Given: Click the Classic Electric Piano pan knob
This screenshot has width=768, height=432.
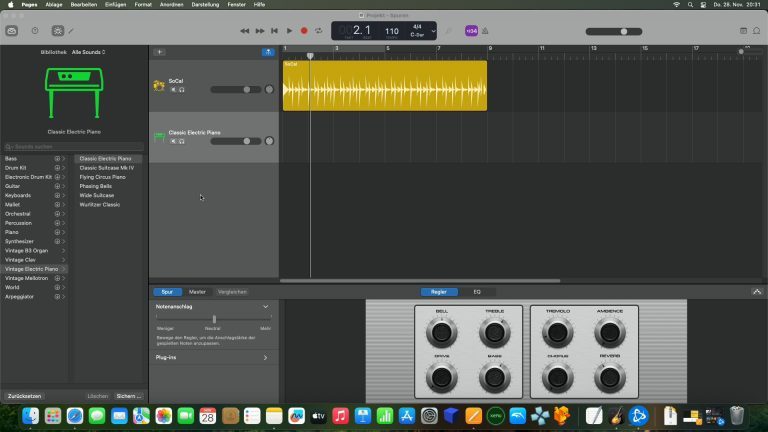Looking at the screenshot, I should click(269, 141).
